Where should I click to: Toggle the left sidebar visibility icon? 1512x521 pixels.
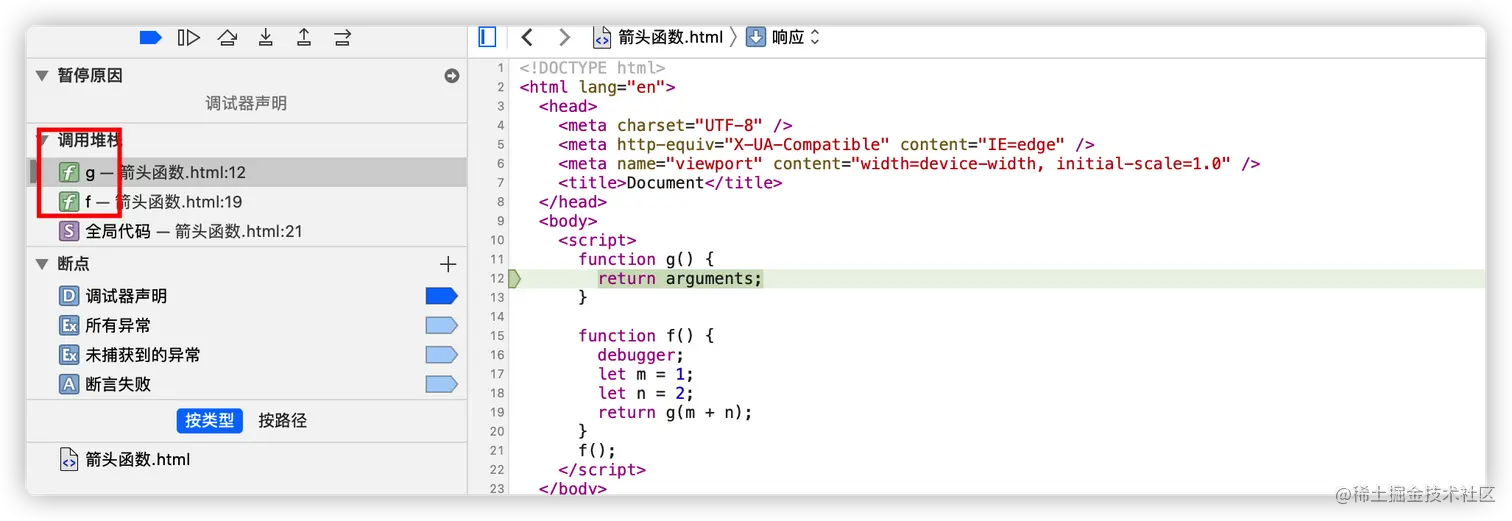tap(487, 37)
